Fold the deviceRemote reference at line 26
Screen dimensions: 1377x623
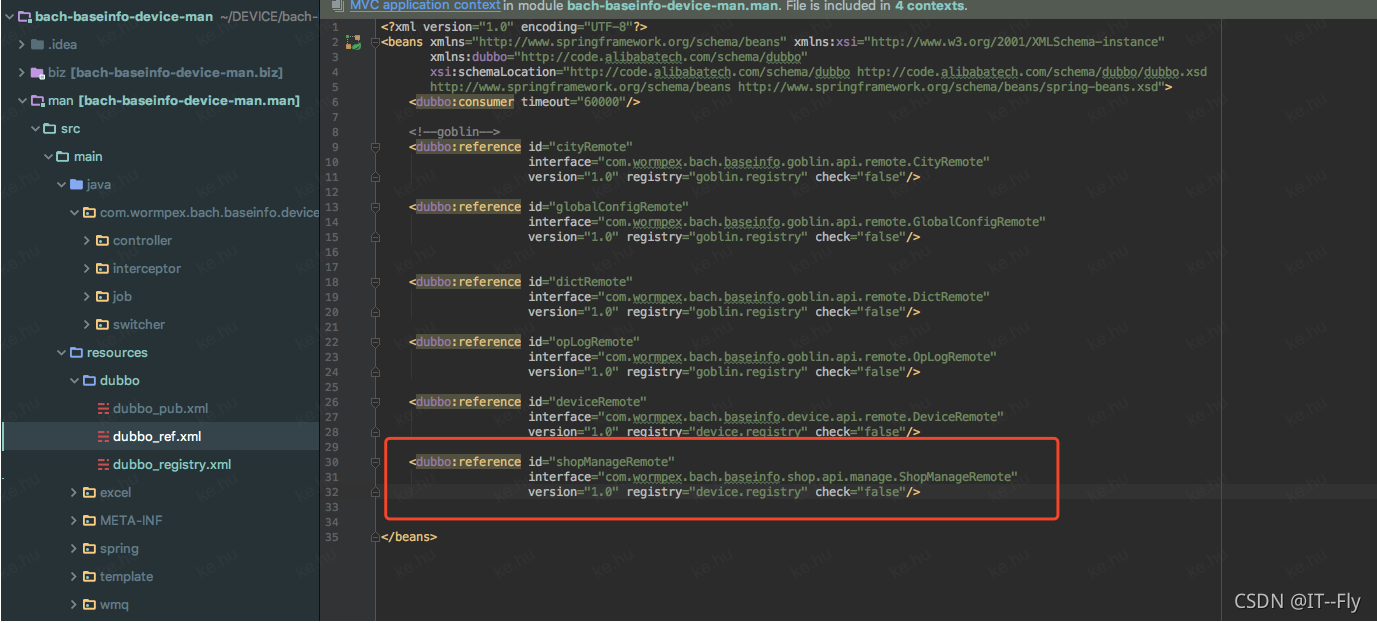pos(375,402)
